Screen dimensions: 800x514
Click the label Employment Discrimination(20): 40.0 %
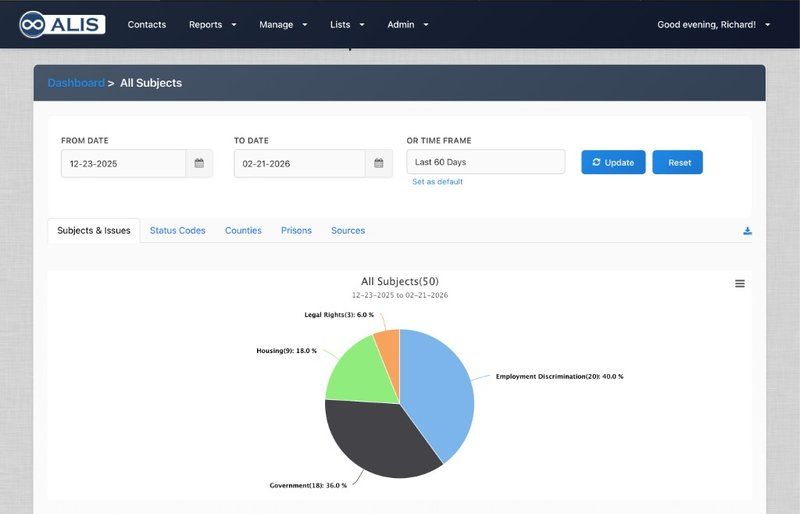(x=560, y=377)
